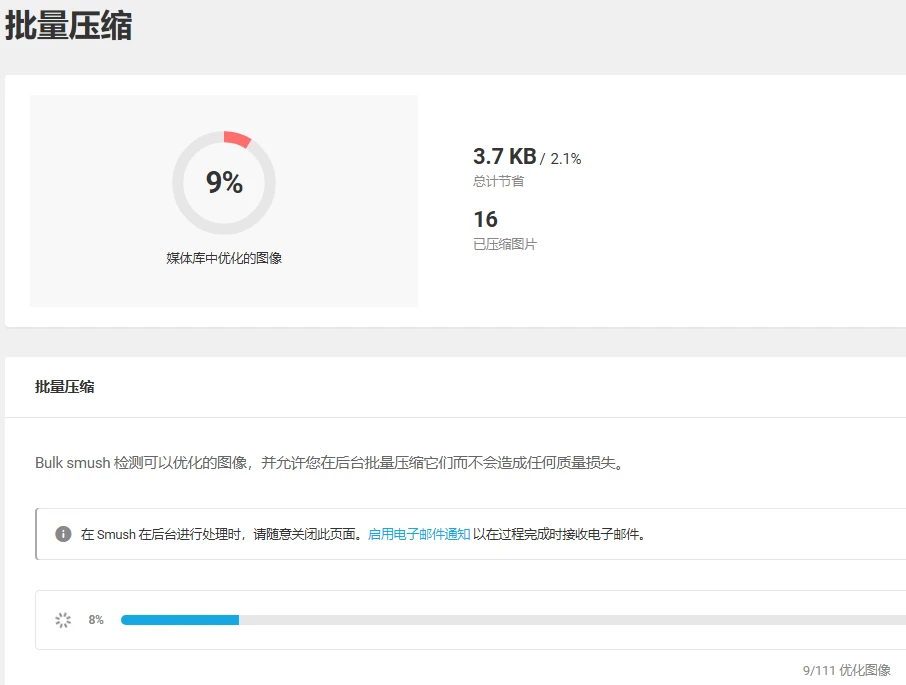Expand the 批量压缩 section header
Viewport: 906px width, 685px height.
tap(62, 387)
